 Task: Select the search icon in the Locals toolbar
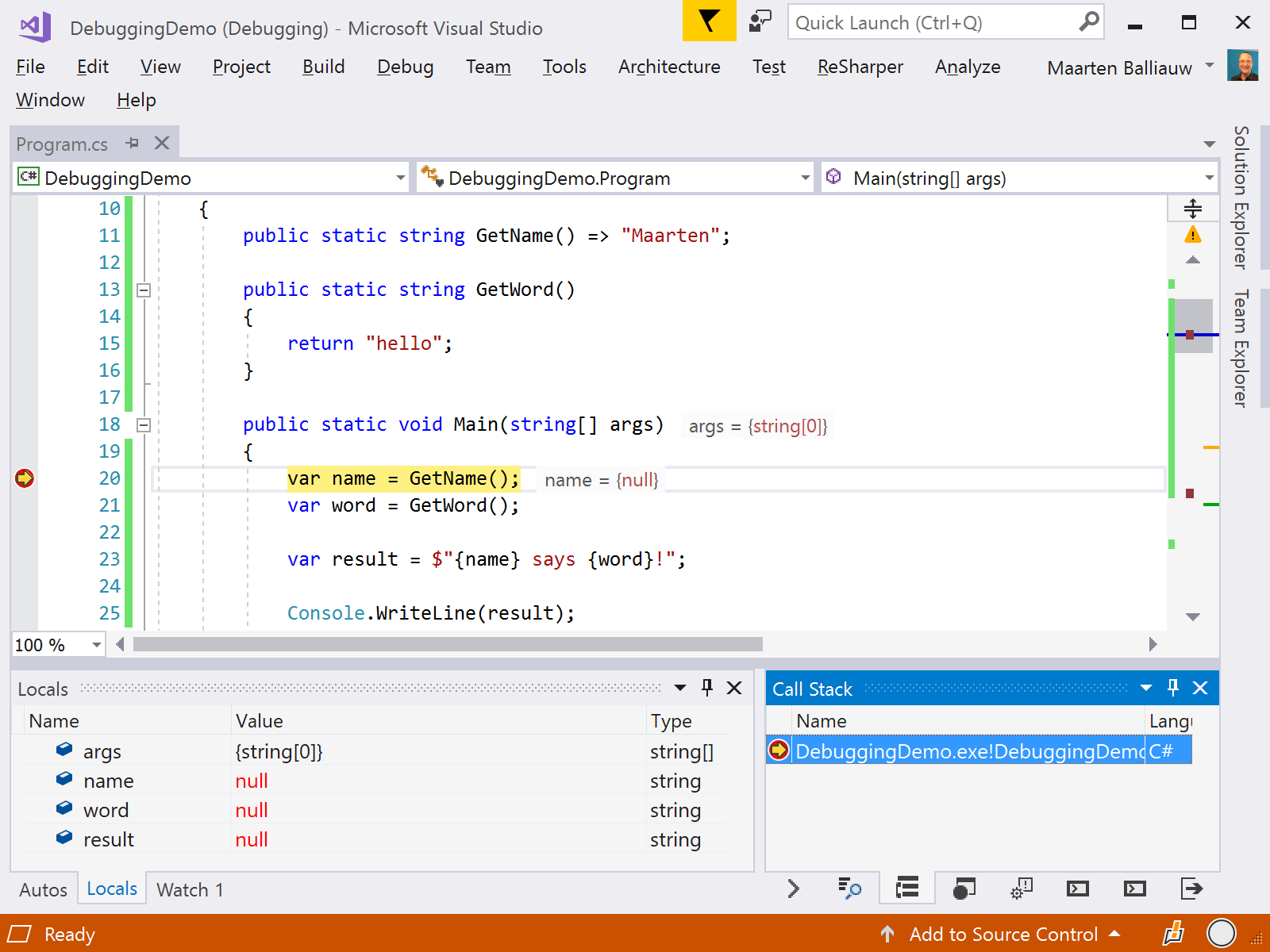pos(850,889)
